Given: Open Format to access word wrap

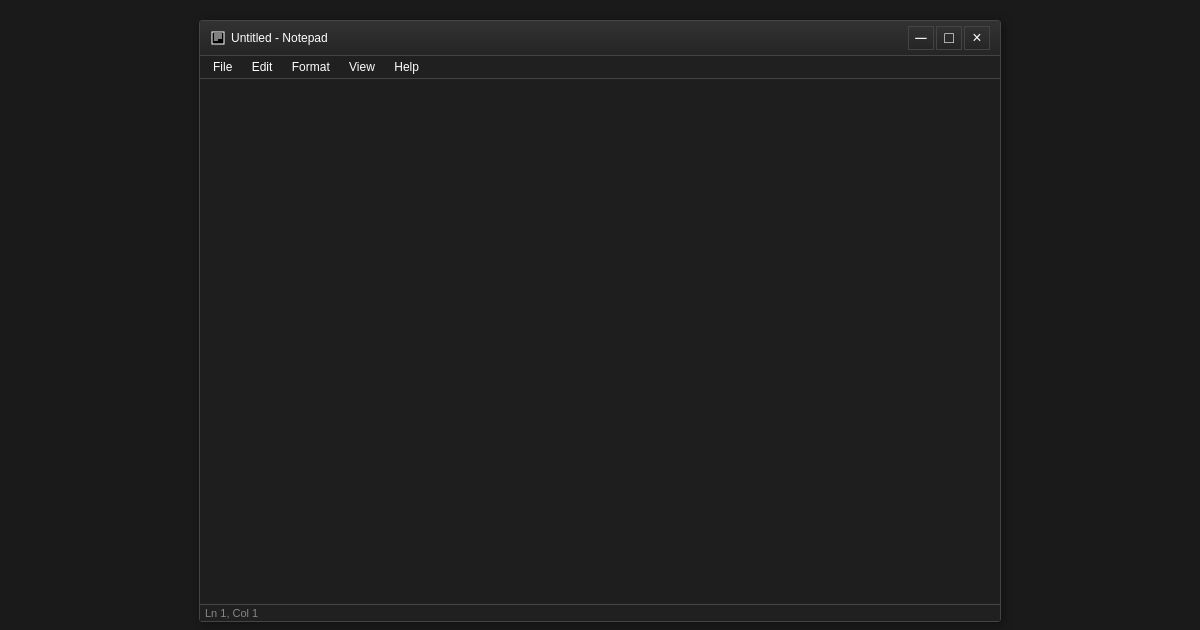Looking at the screenshot, I should pyautogui.click(x=310, y=67).
